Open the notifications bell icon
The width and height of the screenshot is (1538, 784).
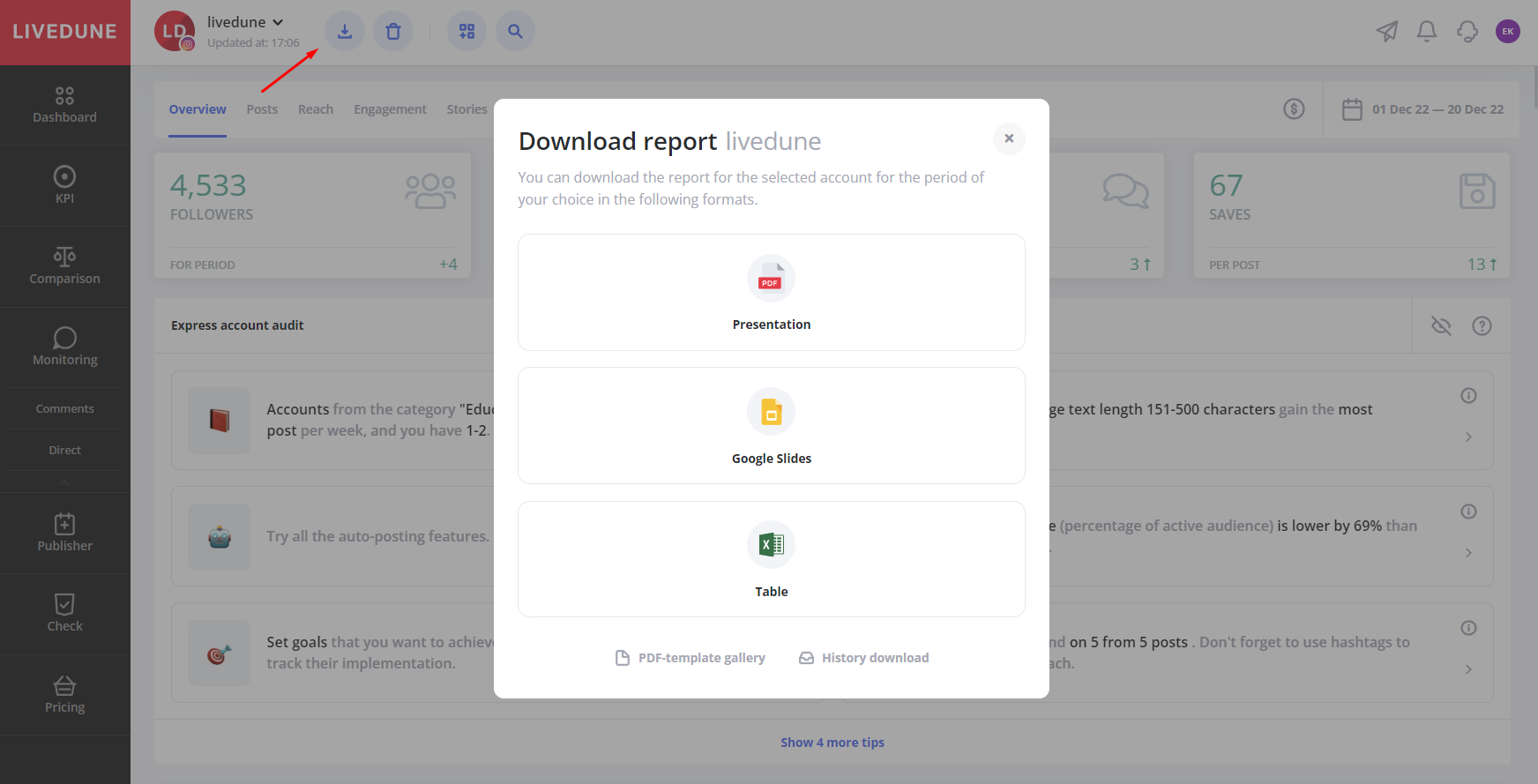(1426, 32)
